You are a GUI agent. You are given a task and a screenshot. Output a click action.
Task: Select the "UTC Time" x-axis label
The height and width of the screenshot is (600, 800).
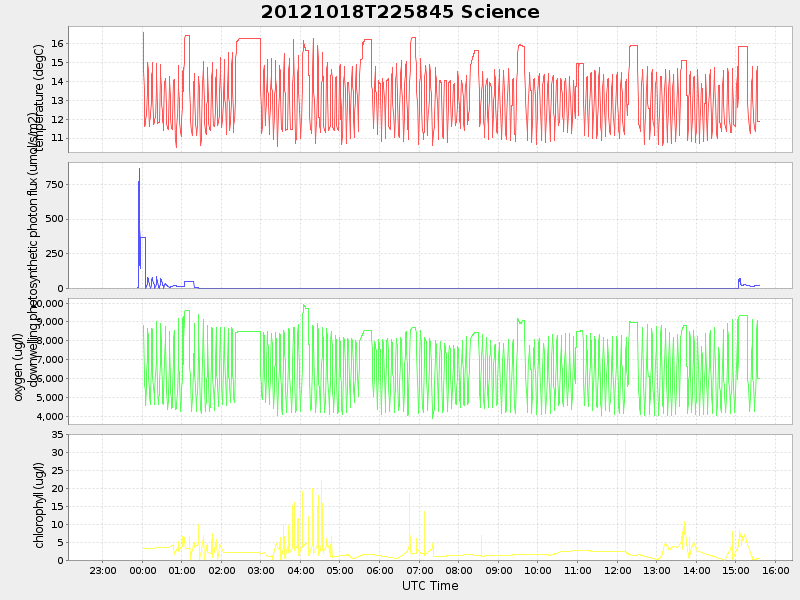point(430,586)
